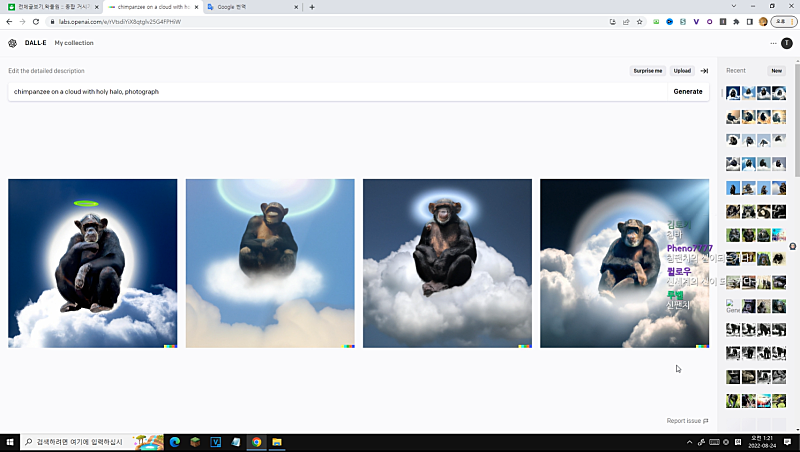Click the install app icon in address bar
The width and height of the screenshot is (800, 452).
coord(613,22)
